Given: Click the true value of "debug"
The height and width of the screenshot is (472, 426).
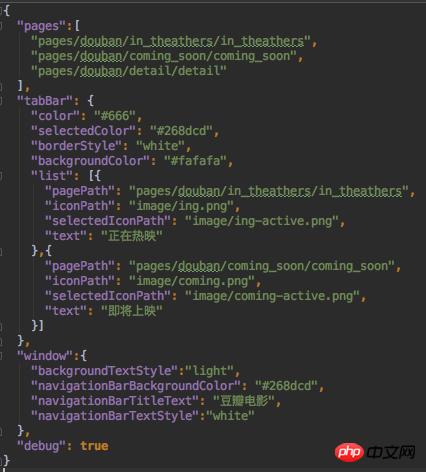Looking at the screenshot, I should 94,446.
